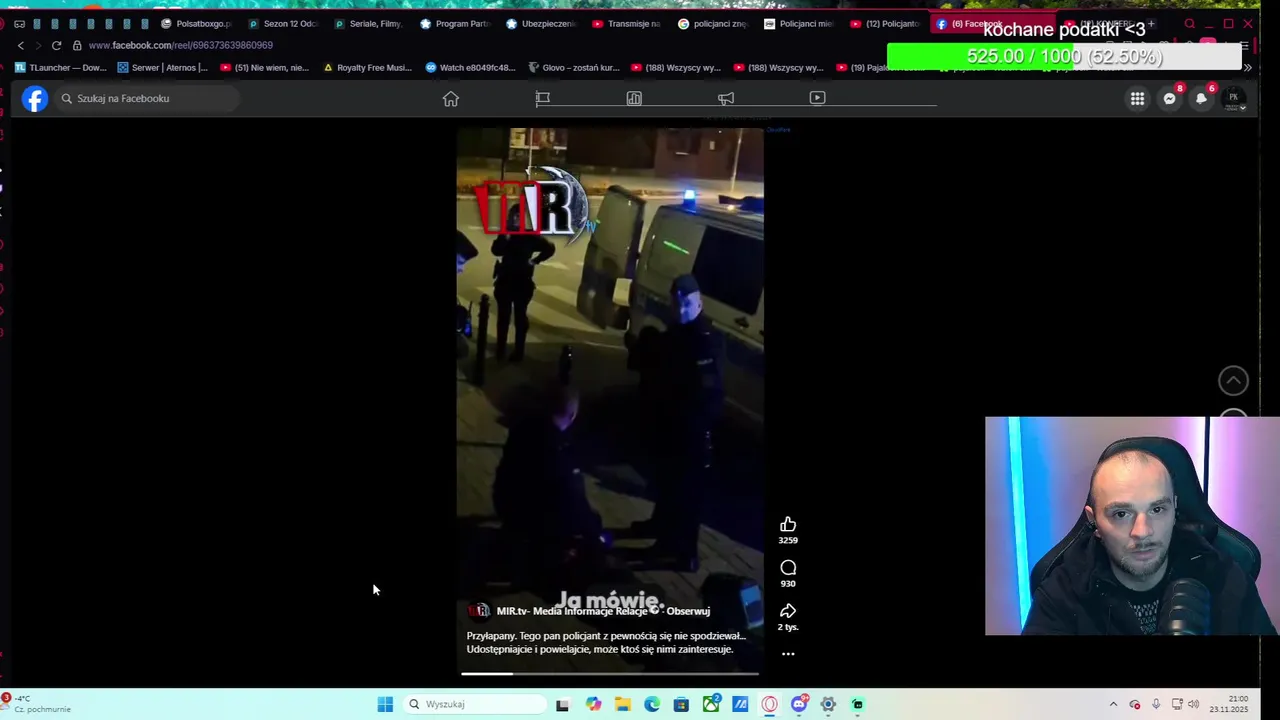Switch to the Ubezpieczenie tab
The width and height of the screenshot is (1280, 720).
[541, 24]
